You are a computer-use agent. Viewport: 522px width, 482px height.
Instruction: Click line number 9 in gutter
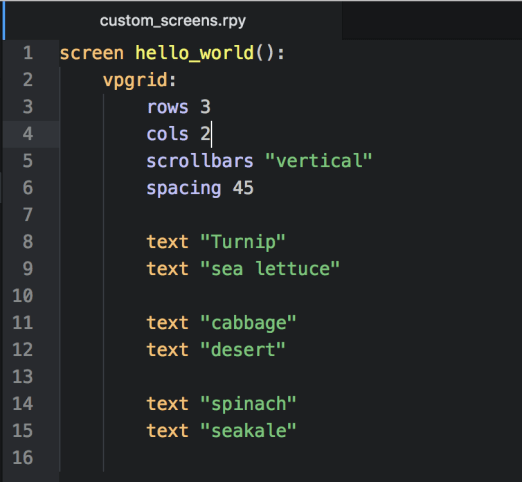coord(28,269)
